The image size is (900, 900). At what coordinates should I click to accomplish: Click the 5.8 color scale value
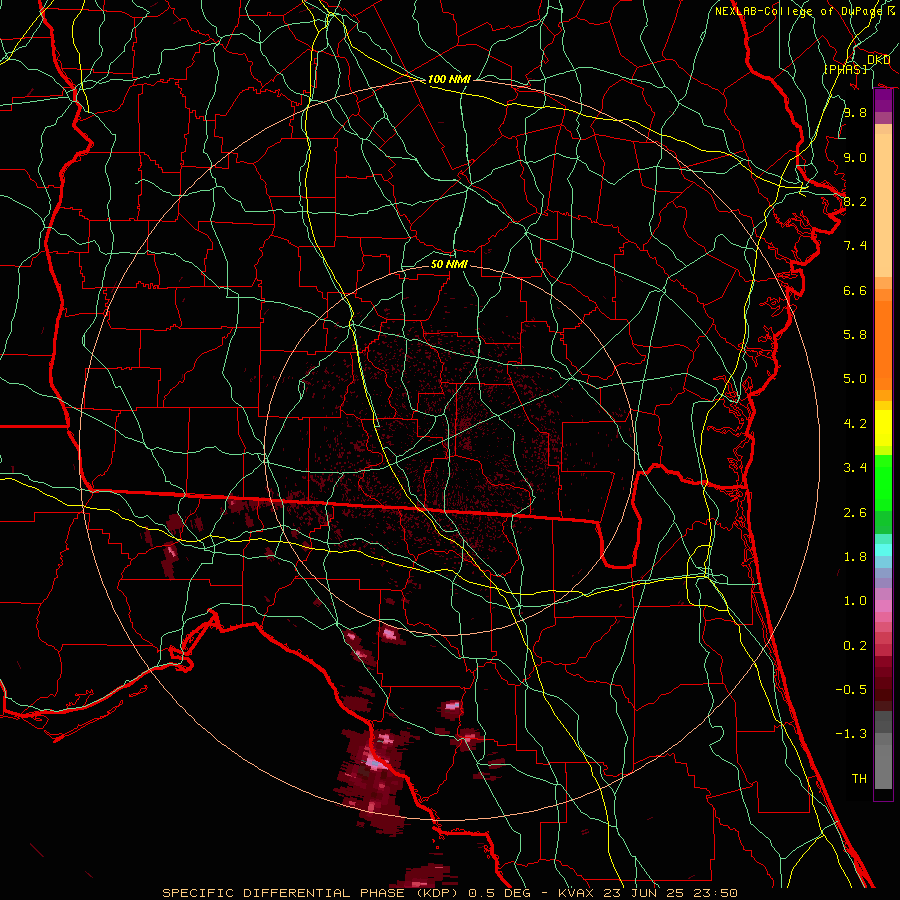(x=855, y=335)
